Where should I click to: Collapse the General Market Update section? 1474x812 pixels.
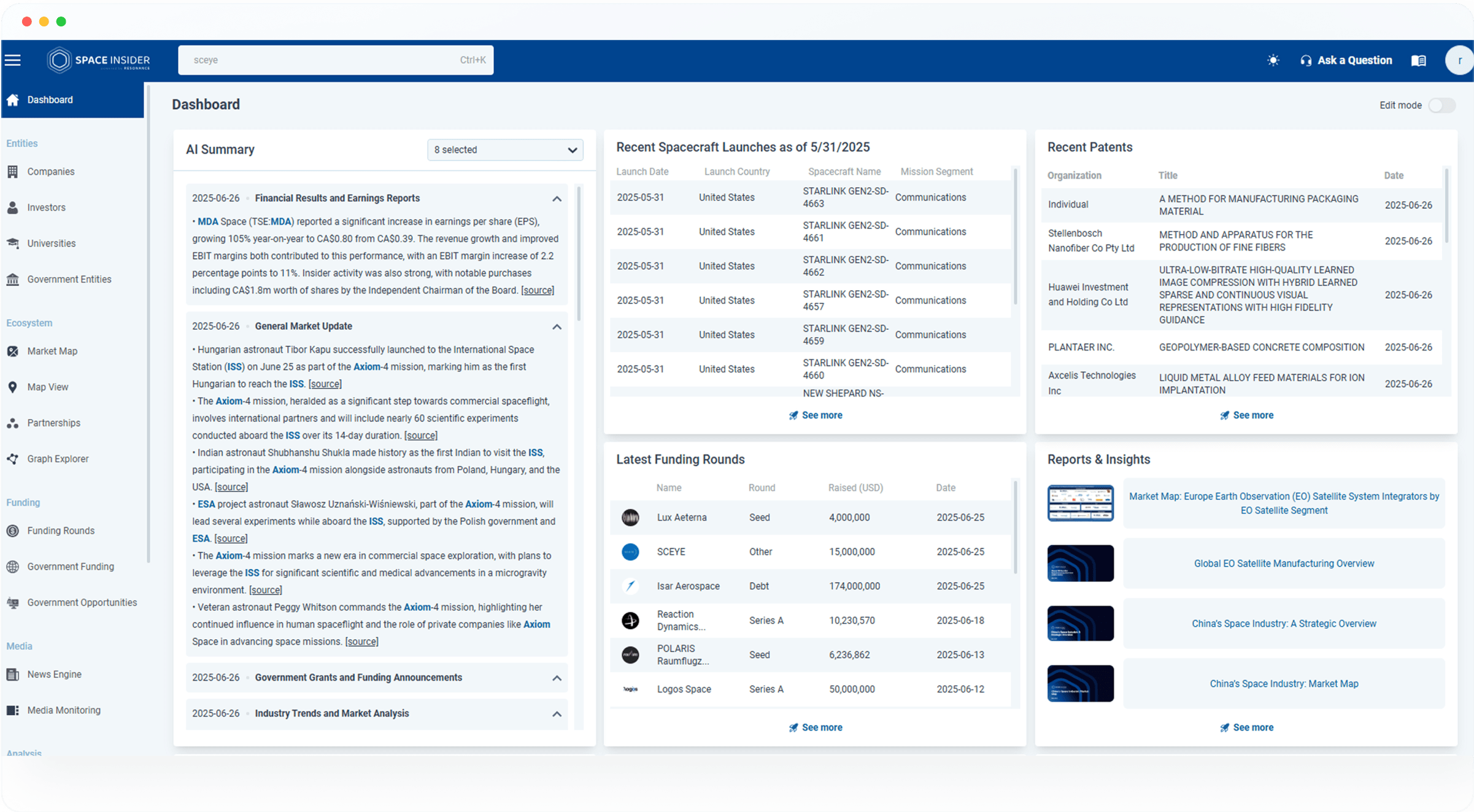pos(557,327)
